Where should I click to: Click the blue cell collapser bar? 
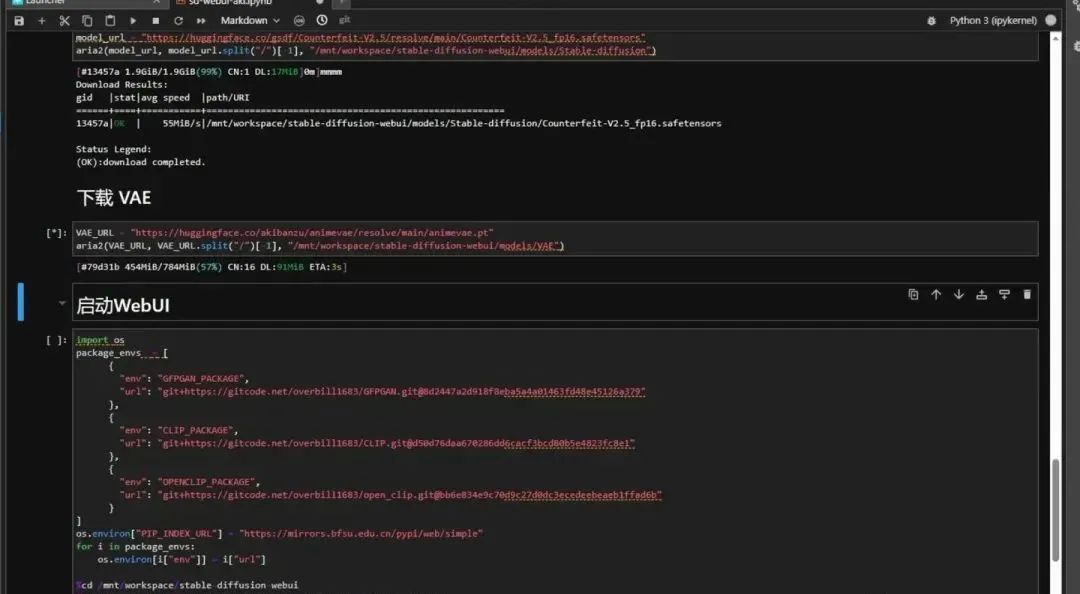tap(21, 302)
